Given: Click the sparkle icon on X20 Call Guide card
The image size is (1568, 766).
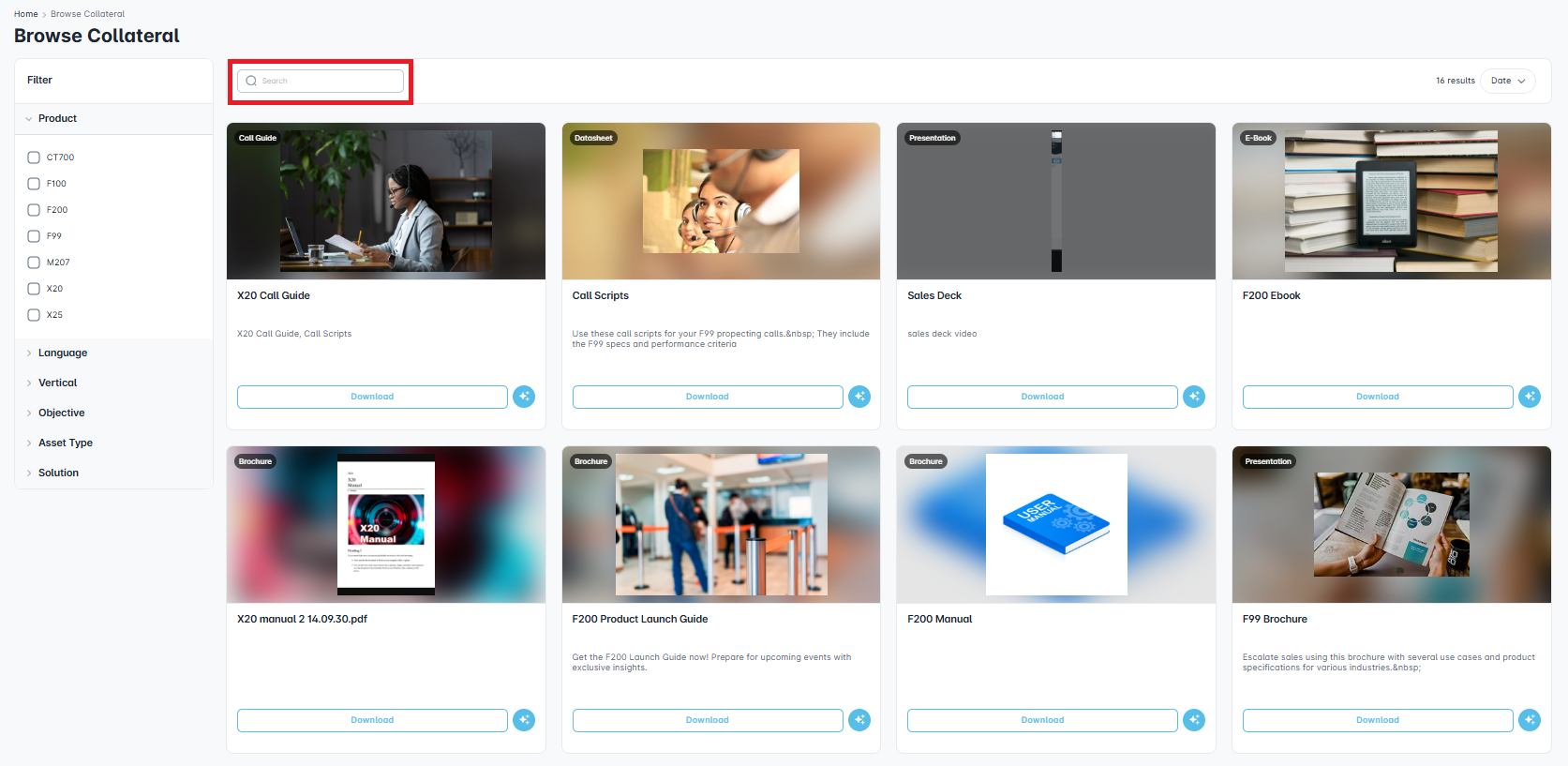Looking at the screenshot, I should click(524, 397).
